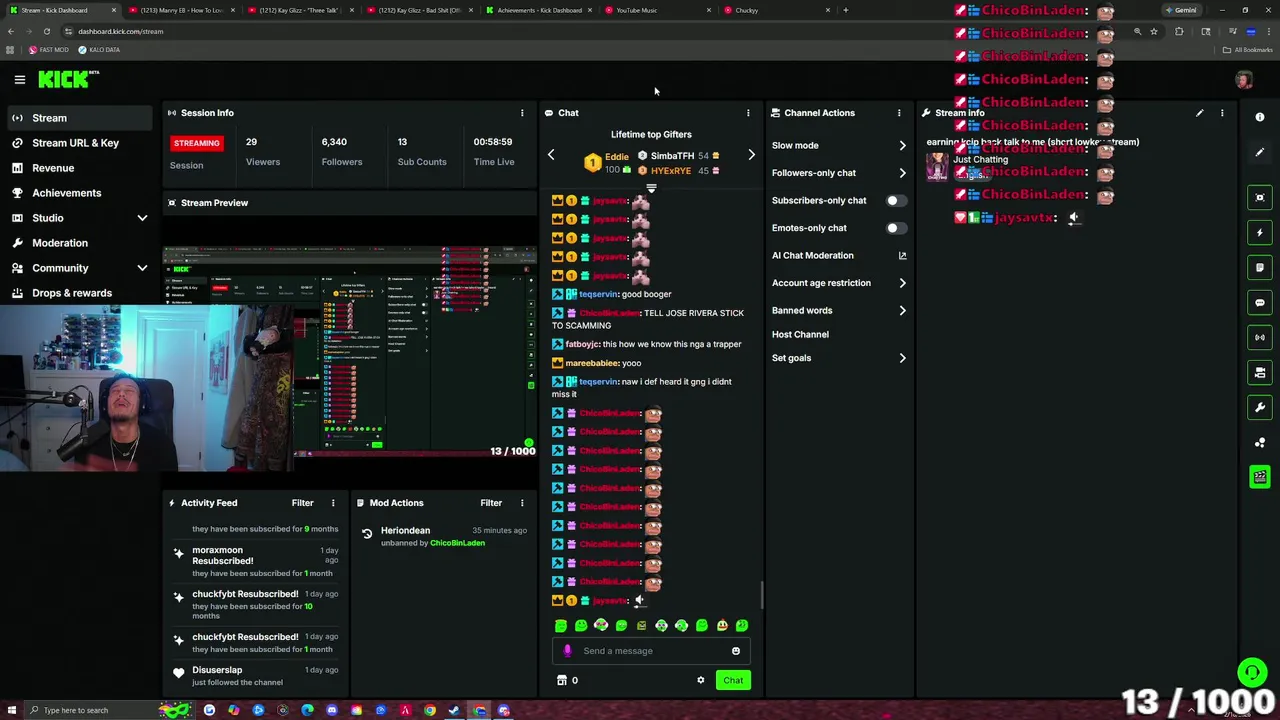Image resolution: width=1280 pixels, height=720 pixels.
Task: Open the emoji picker in message box
Action: tap(735, 651)
